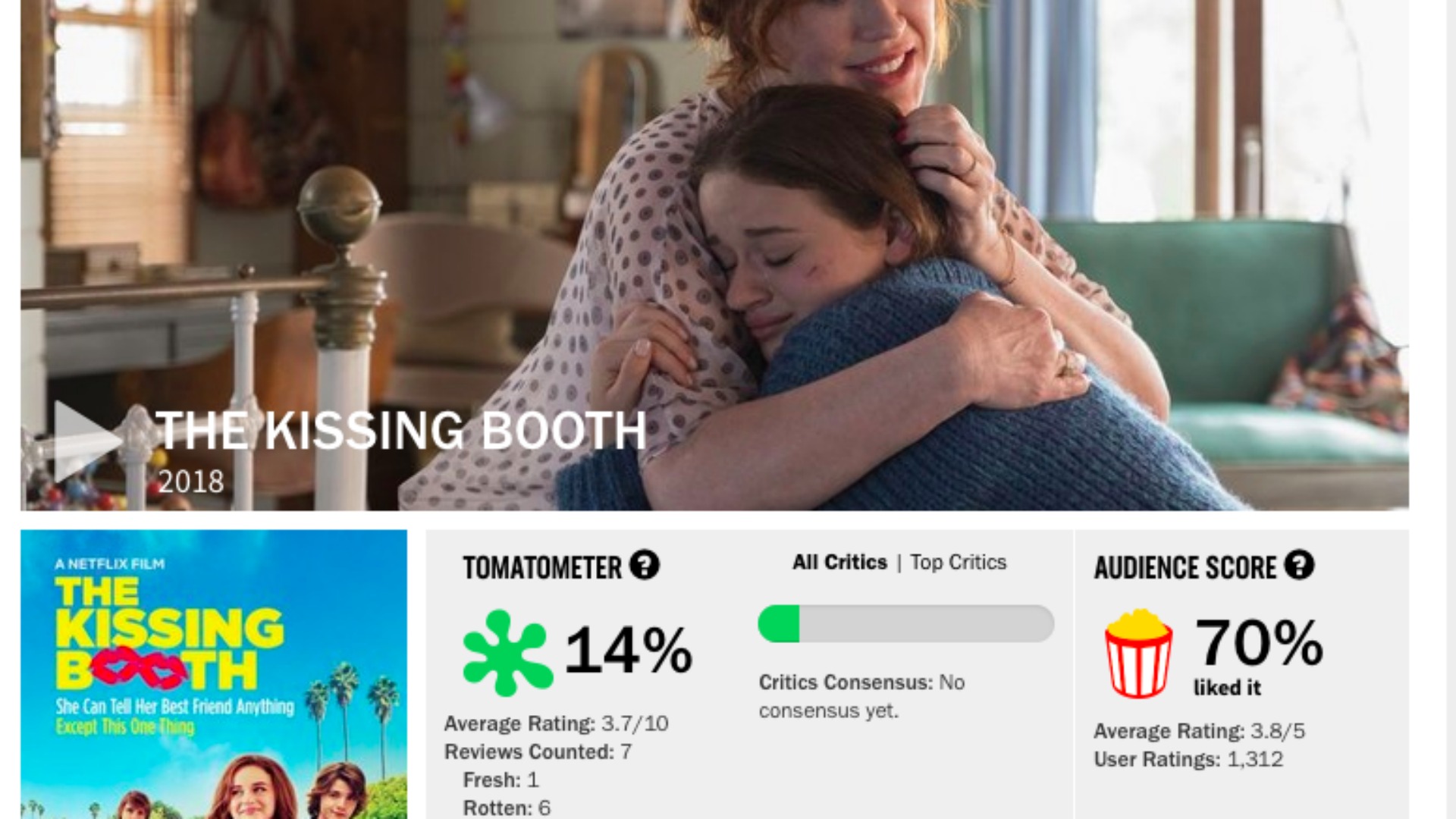Select the All Critics tab
The height and width of the screenshot is (819, 1456).
point(839,563)
